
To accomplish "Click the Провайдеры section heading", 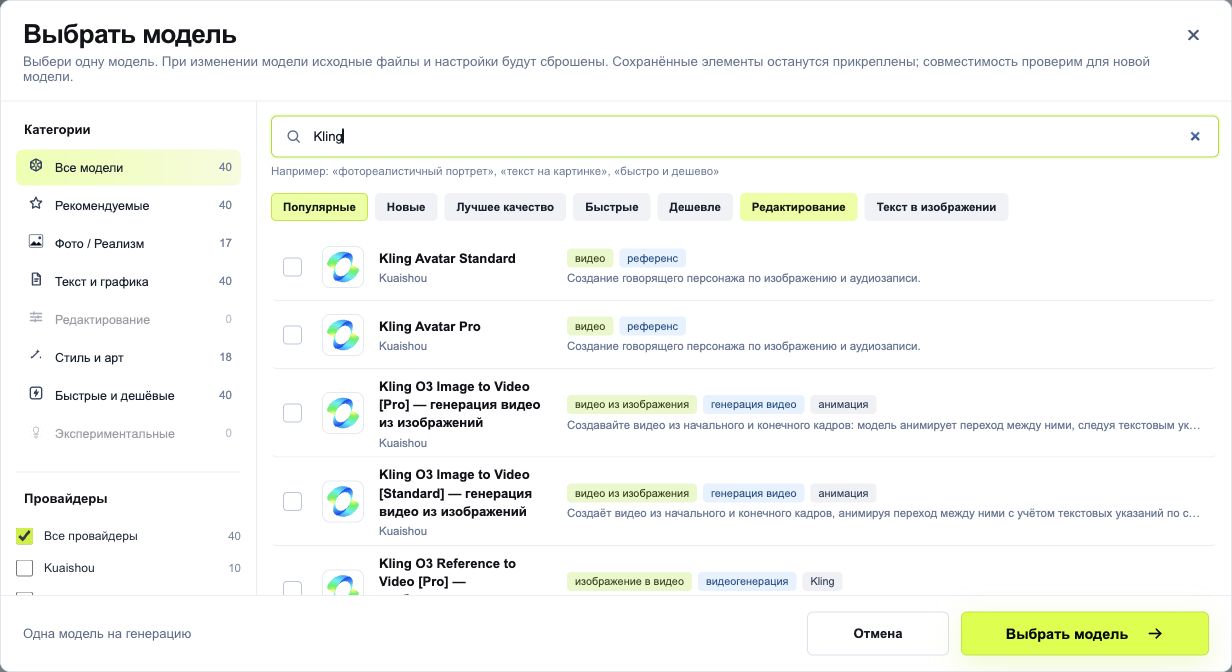I will tap(66, 498).
